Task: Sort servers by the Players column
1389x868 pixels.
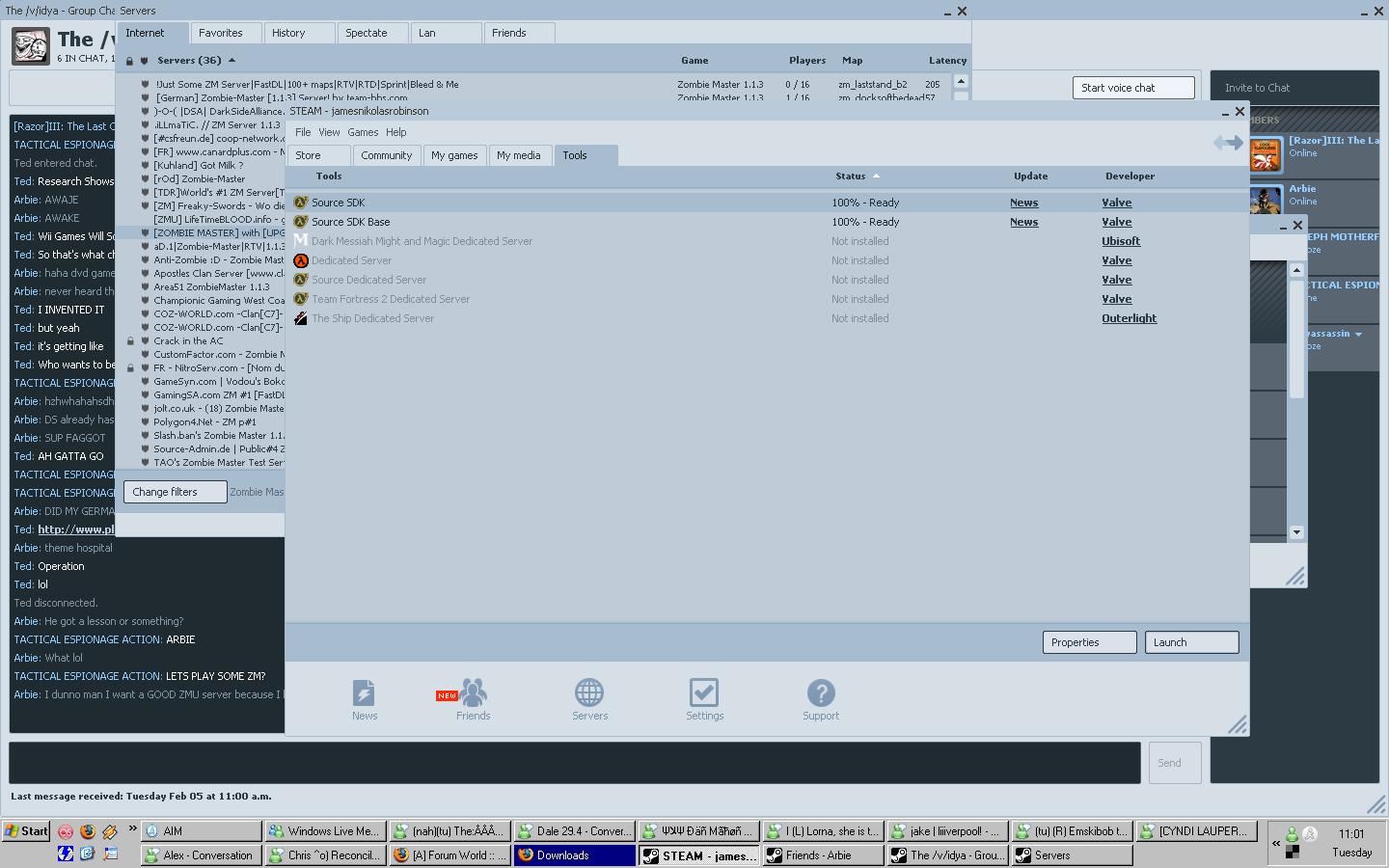Action: pyautogui.click(x=806, y=61)
